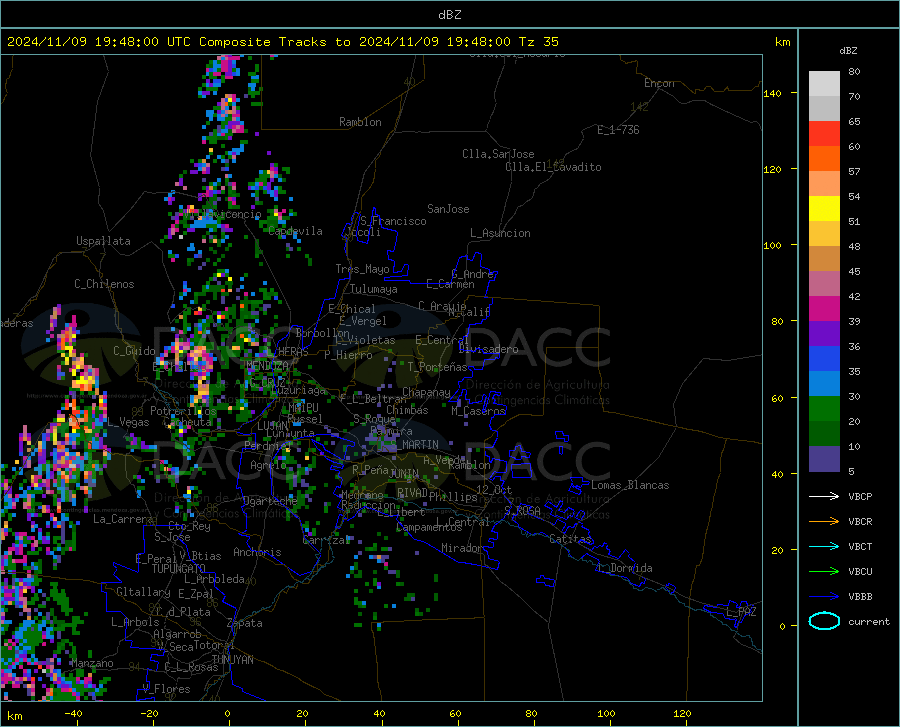The width and height of the screenshot is (900, 727).
Task: Click the L_Dormida map label
Action: coord(624,568)
